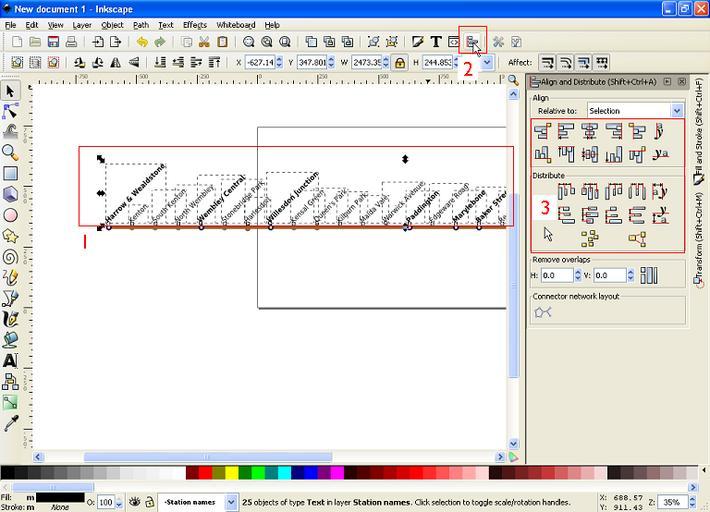Open the Whiteboard menu
Image resolution: width=710 pixels, height=512 pixels.
(x=235, y=25)
